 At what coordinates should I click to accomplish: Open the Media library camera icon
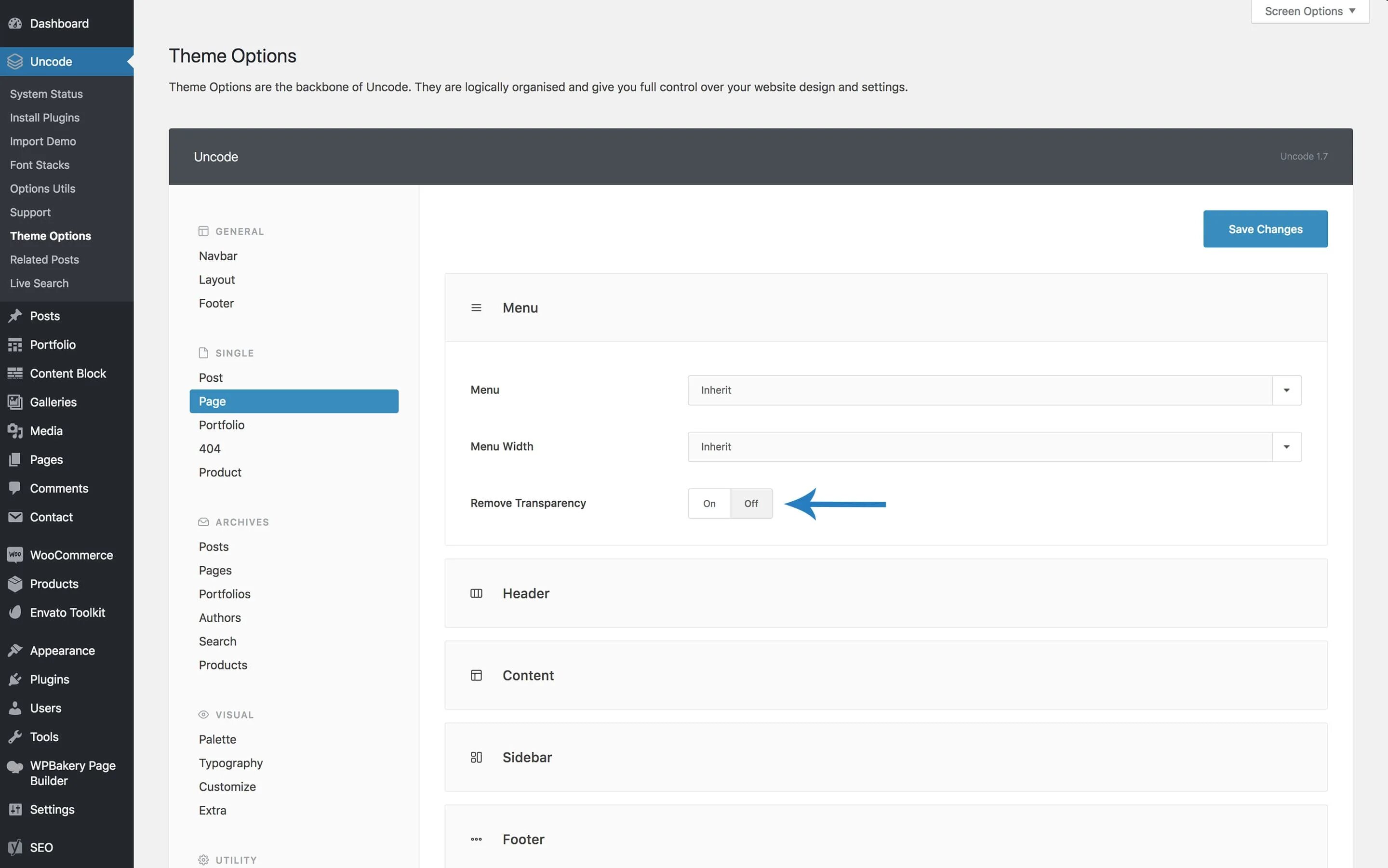tap(15, 430)
